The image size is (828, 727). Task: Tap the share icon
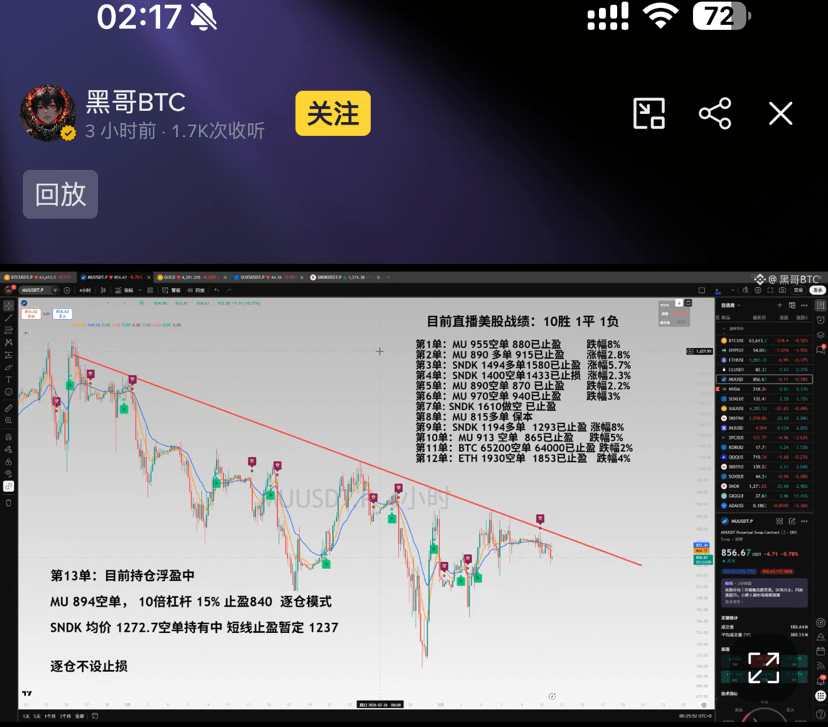715,113
